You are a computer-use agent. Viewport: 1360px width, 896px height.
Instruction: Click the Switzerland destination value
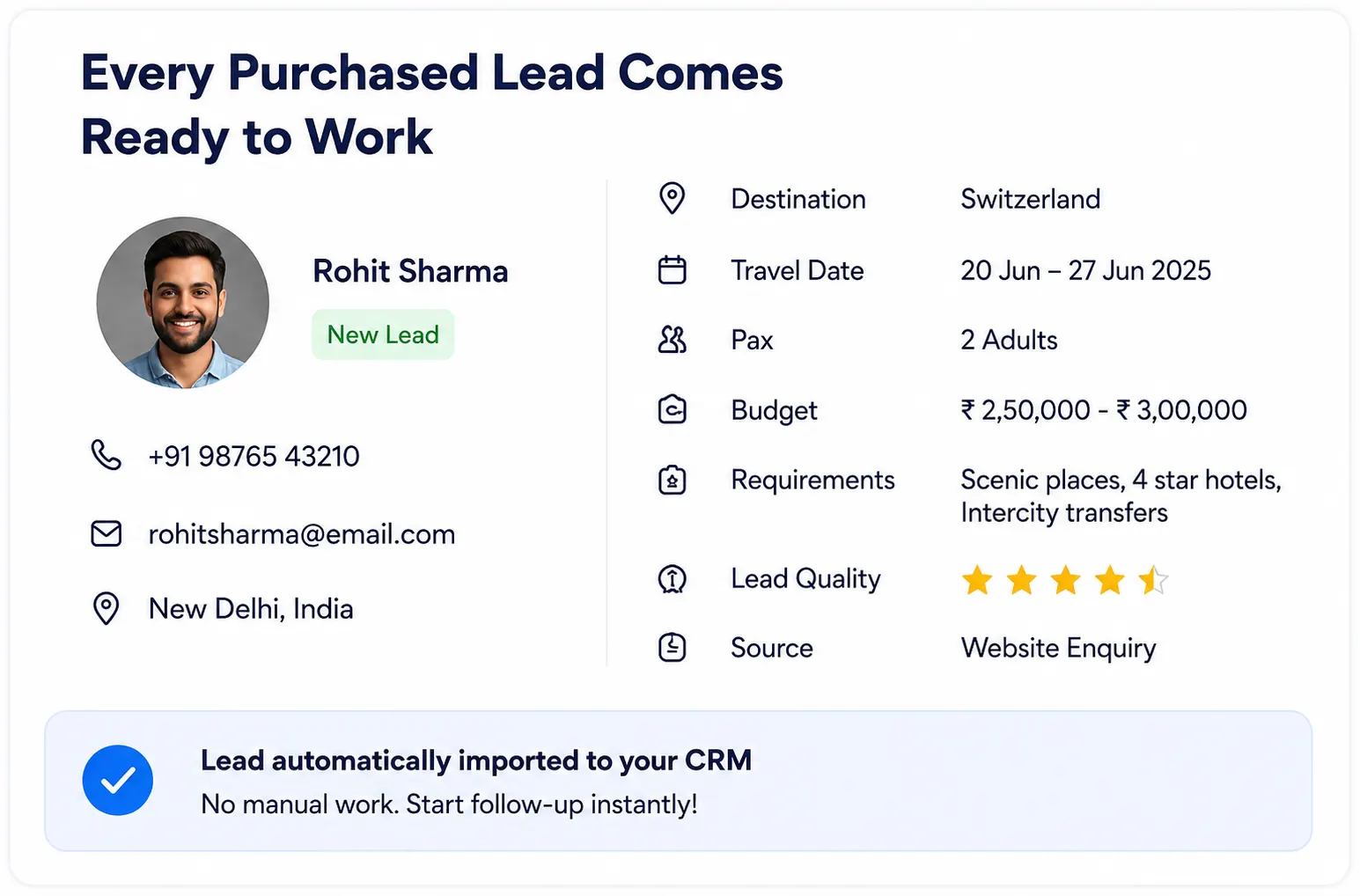pos(1030,199)
